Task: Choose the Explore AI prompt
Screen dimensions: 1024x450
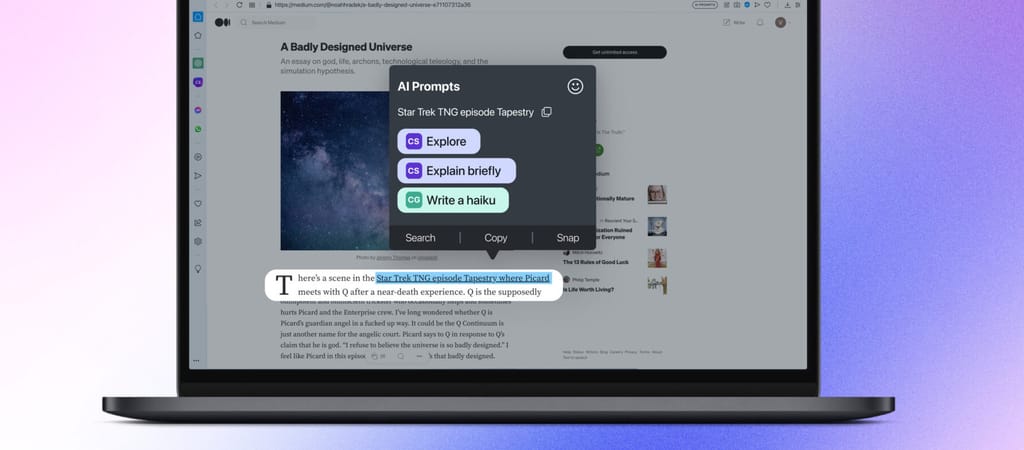Action: click(x=438, y=141)
